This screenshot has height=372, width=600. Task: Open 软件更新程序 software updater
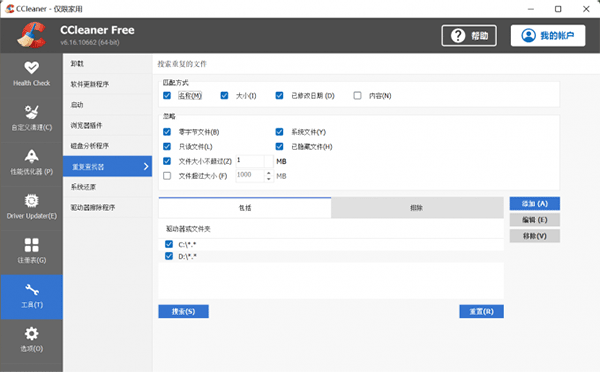tap(108, 84)
